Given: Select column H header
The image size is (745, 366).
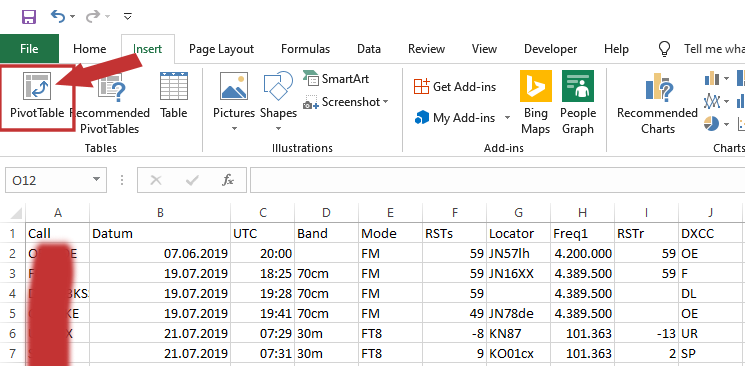Looking at the screenshot, I should click(583, 212).
